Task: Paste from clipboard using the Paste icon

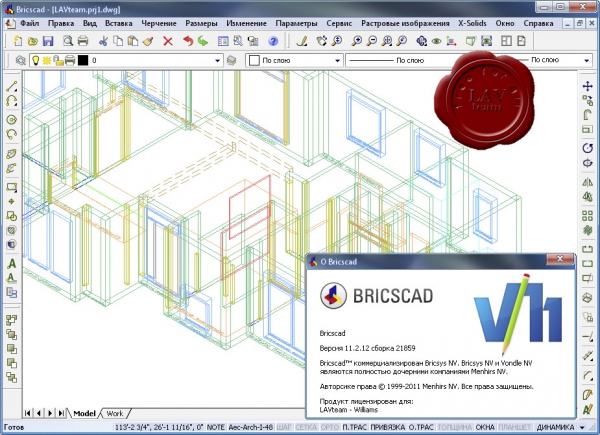Action: (133, 41)
